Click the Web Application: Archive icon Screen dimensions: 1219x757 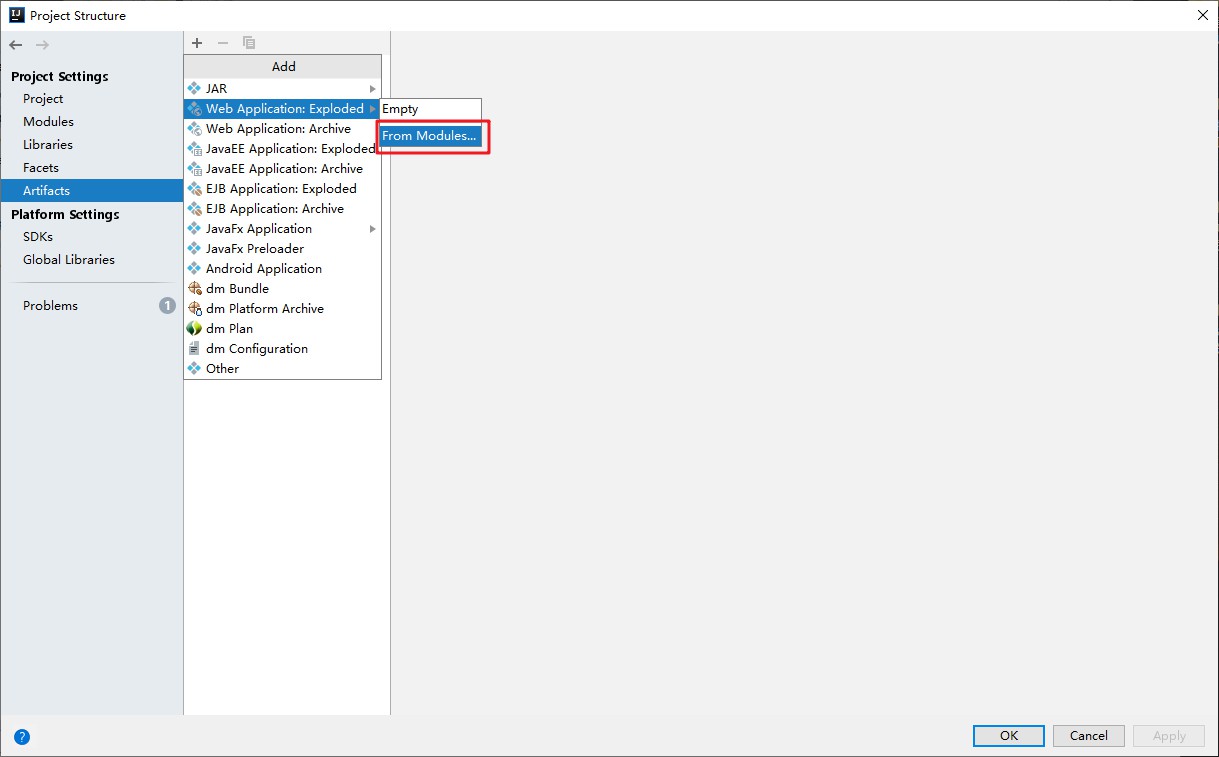194,129
